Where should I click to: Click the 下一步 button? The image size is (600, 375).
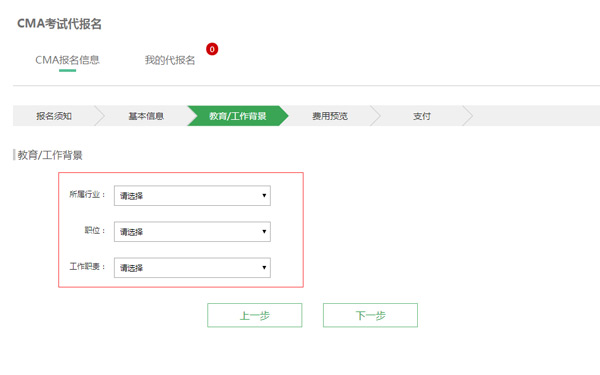370,315
